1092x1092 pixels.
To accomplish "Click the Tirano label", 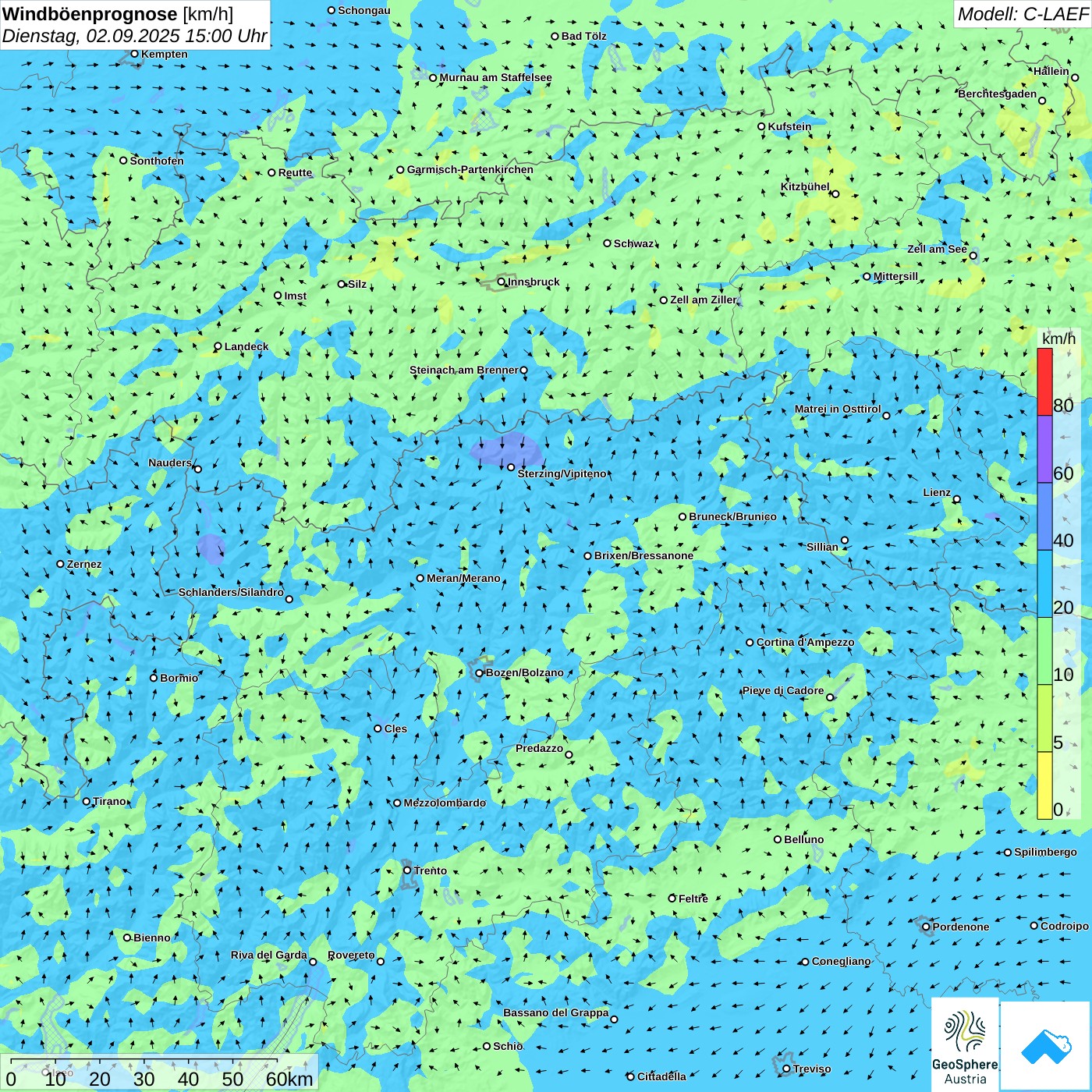I will [x=109, y=801].
